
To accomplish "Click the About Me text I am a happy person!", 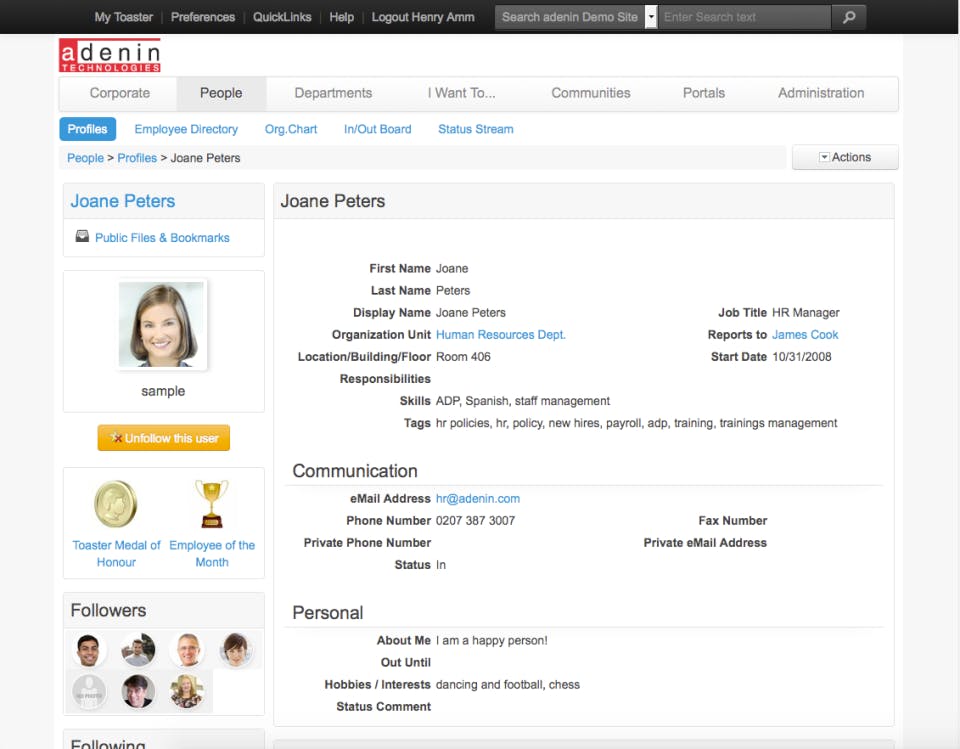I will tap(492, 641).
